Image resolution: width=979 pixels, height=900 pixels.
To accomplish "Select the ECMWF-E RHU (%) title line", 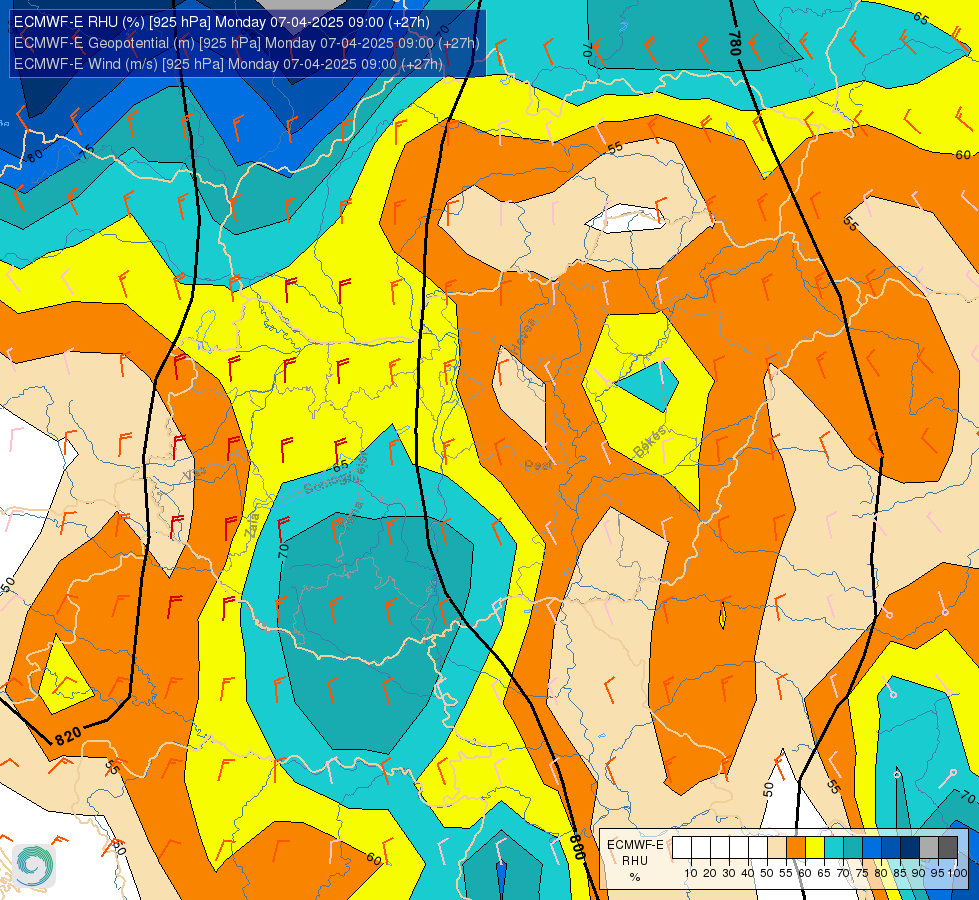I will [x=222, y=22].
